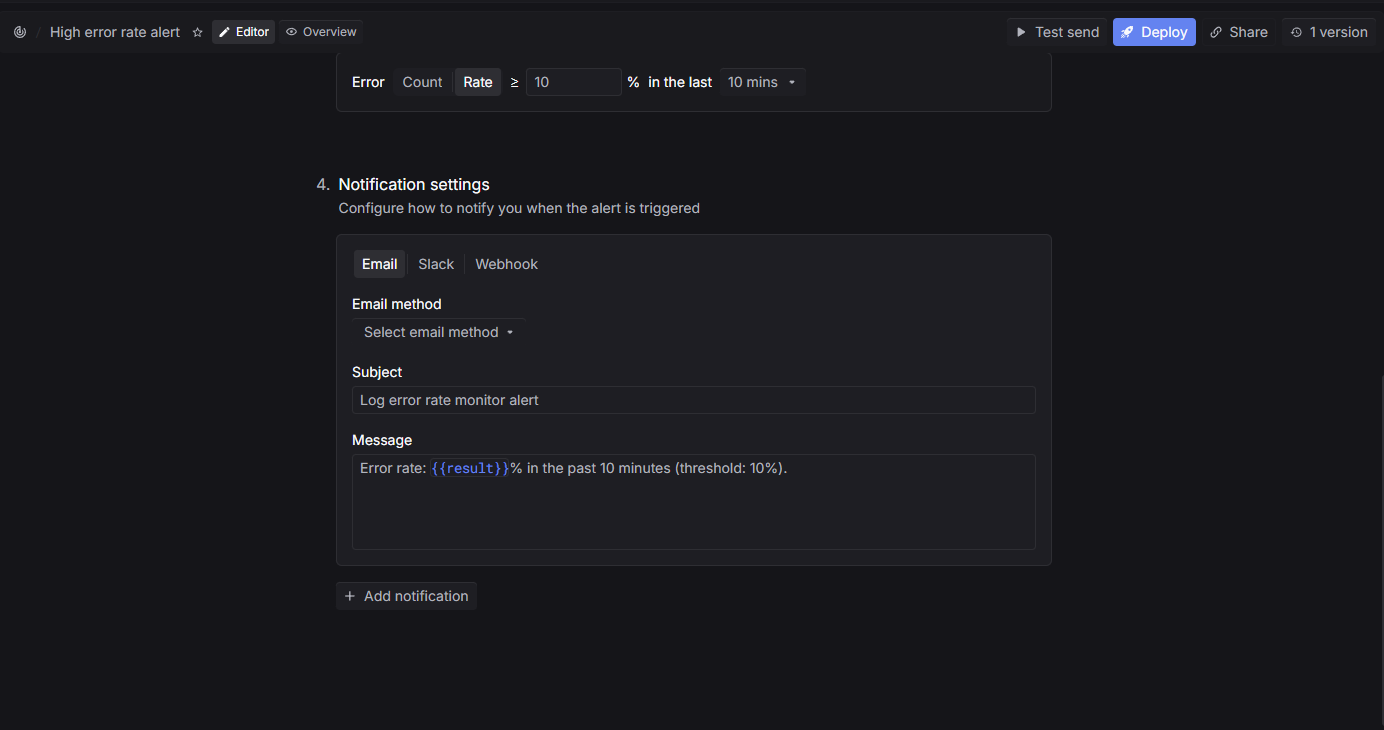Switch to Editor mode
Screen dimensions: 1384x730
pos(243,32)
